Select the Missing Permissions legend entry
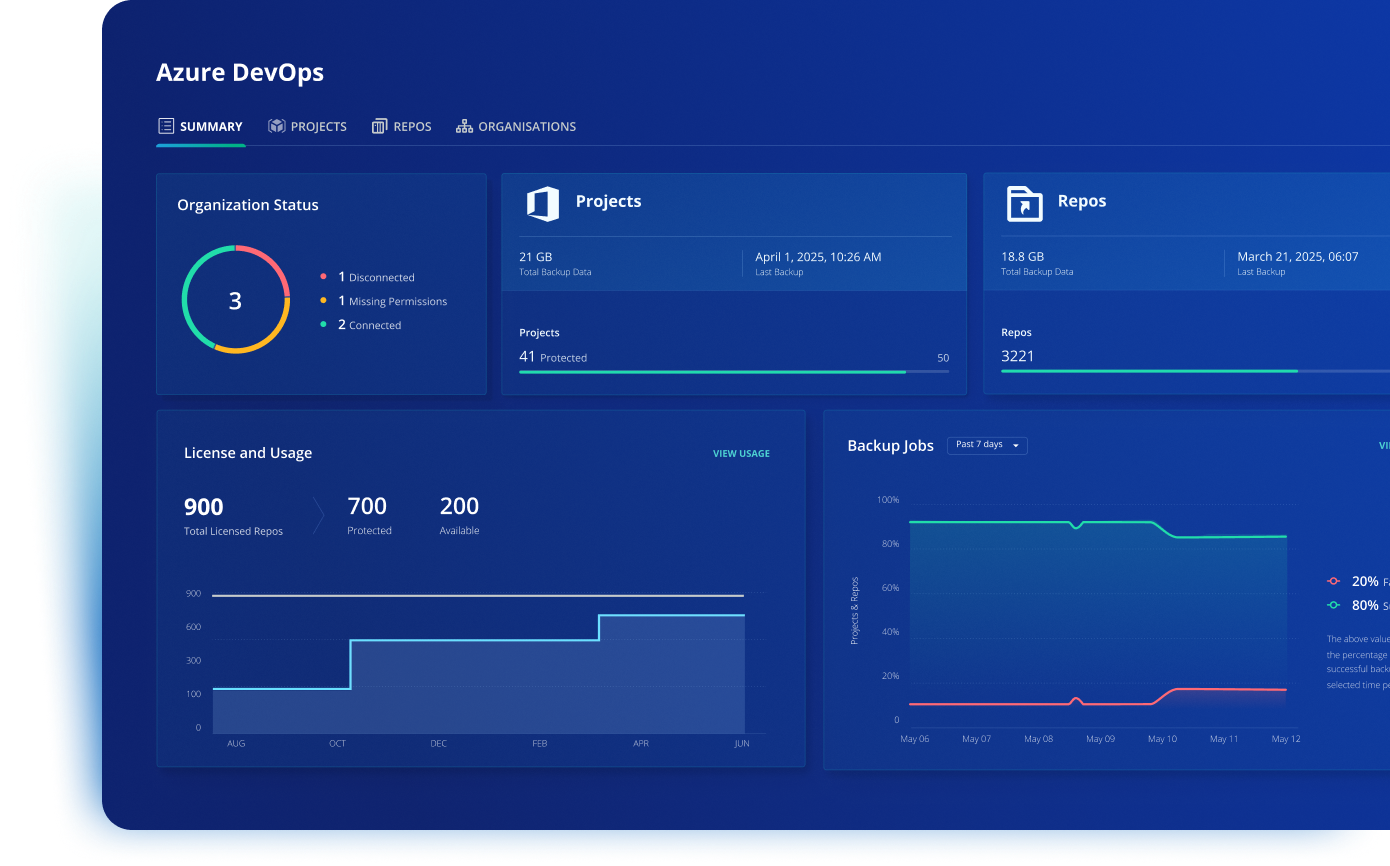The image size is (1390, 866). tap(393, 301)
